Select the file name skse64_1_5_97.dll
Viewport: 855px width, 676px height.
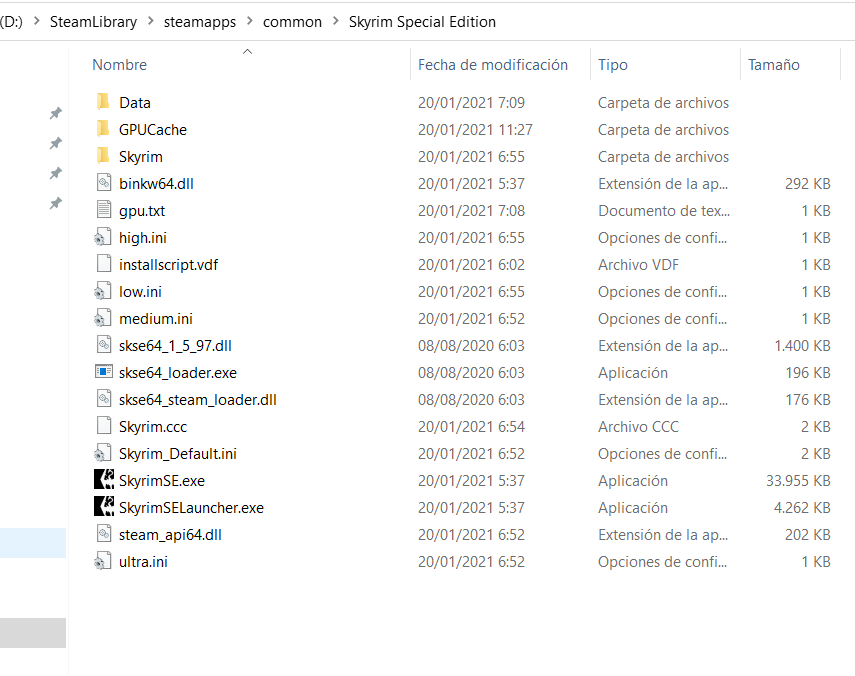coord(175,346)
